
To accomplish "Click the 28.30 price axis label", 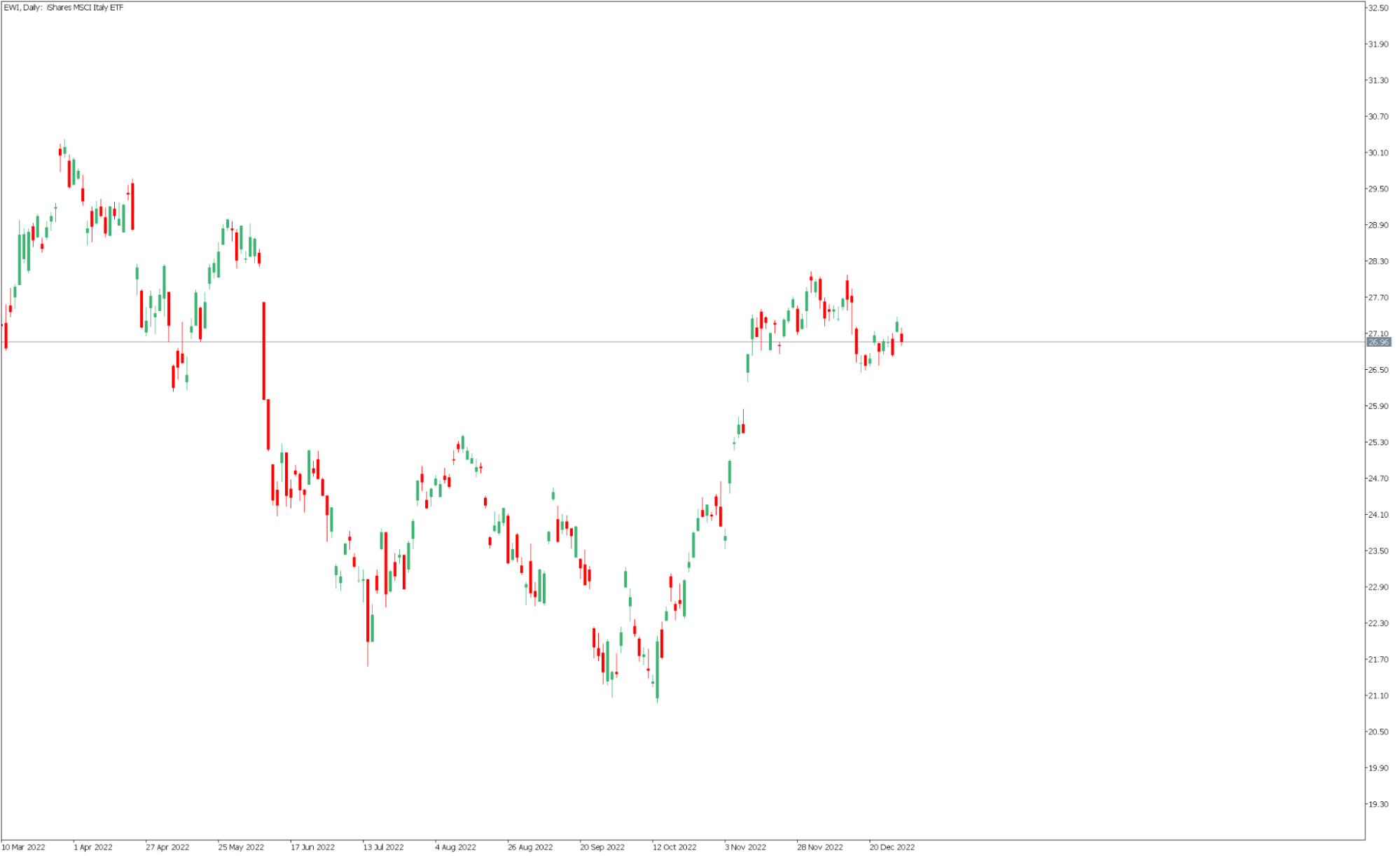I will (x=1378, y=261).
